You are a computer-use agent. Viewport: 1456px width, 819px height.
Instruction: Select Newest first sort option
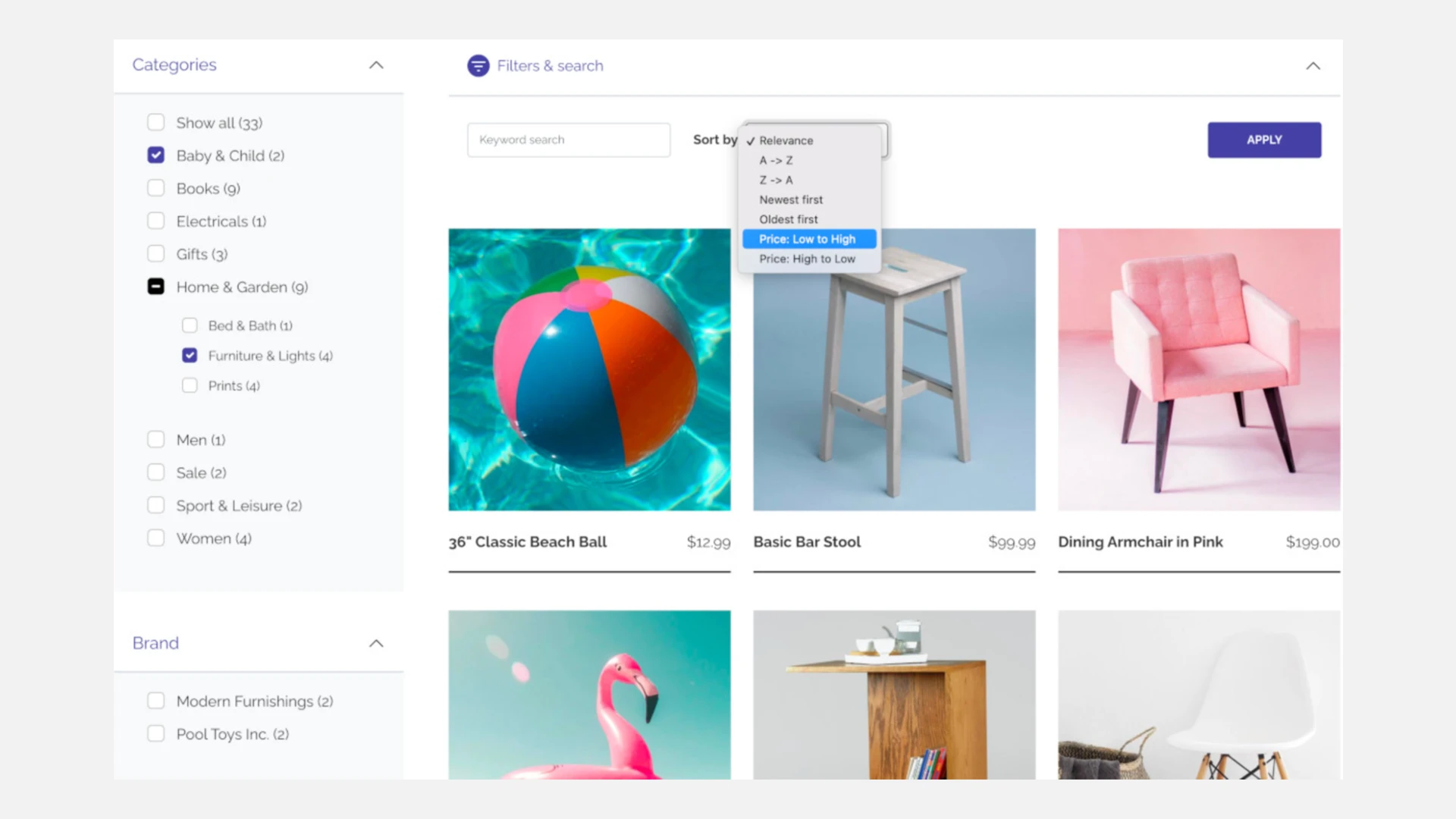809,199
